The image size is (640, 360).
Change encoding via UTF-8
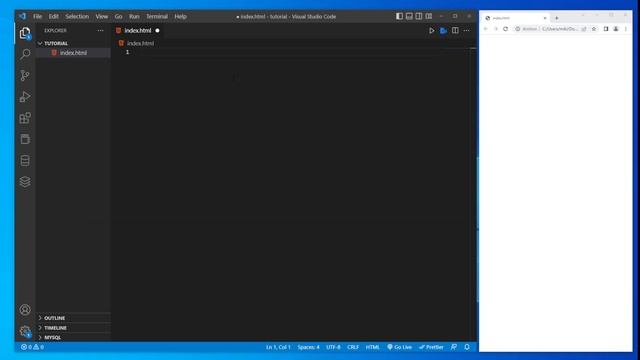point(333,347)
